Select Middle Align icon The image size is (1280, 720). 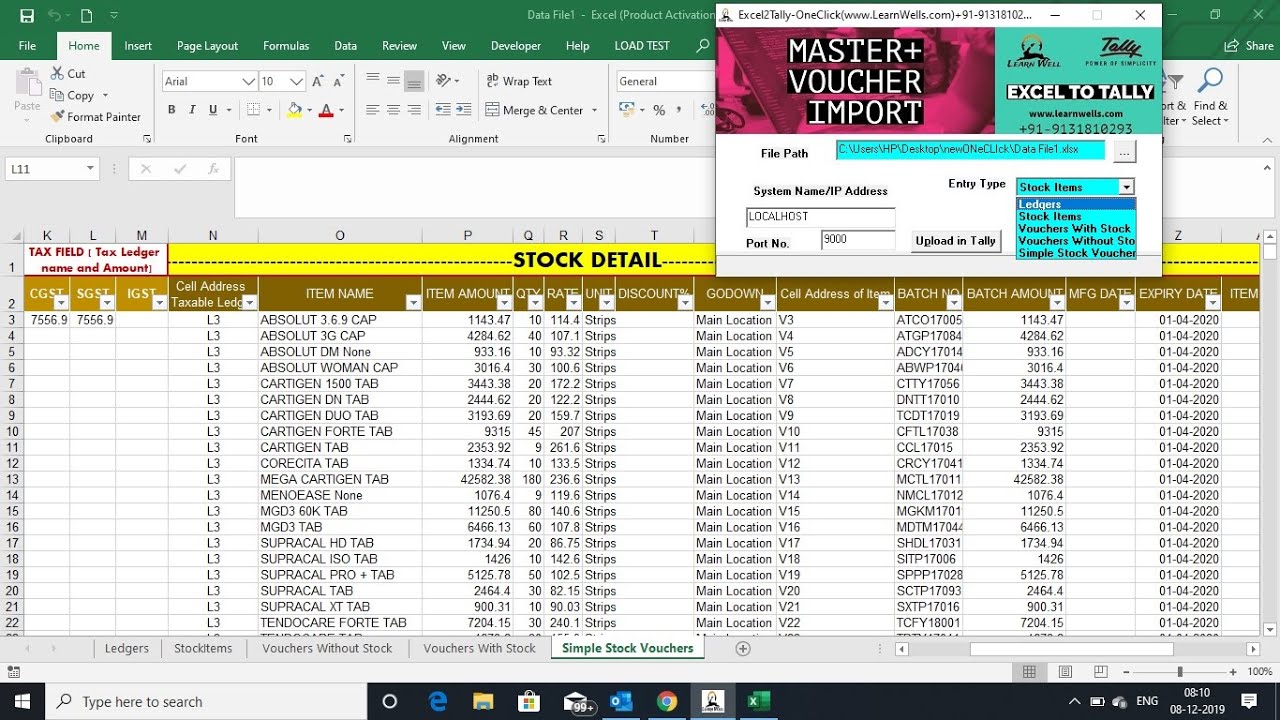(393, 81)
